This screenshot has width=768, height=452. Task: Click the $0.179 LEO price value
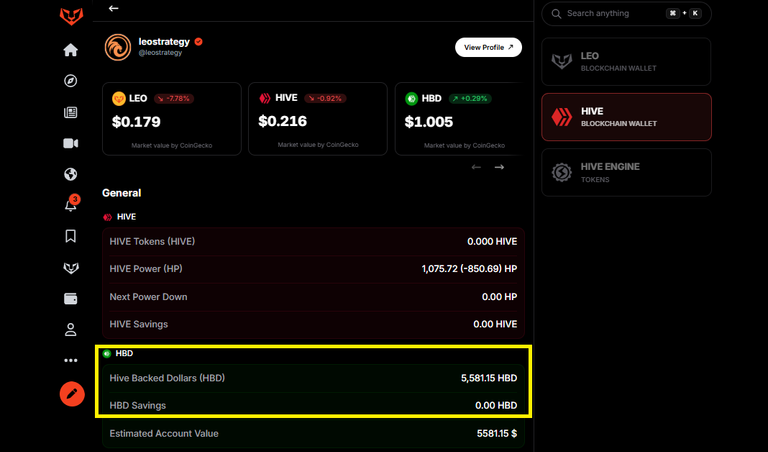pos(136,121)
